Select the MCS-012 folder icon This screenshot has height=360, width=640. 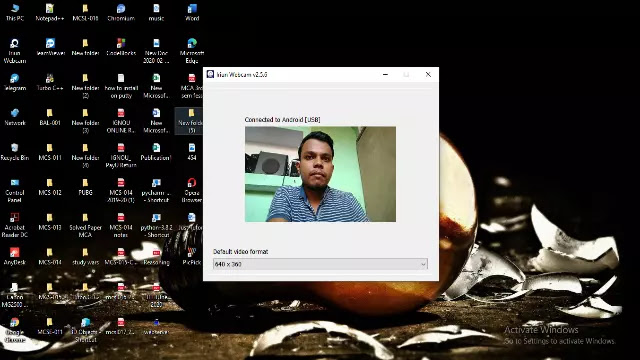[x=50, y=187]
